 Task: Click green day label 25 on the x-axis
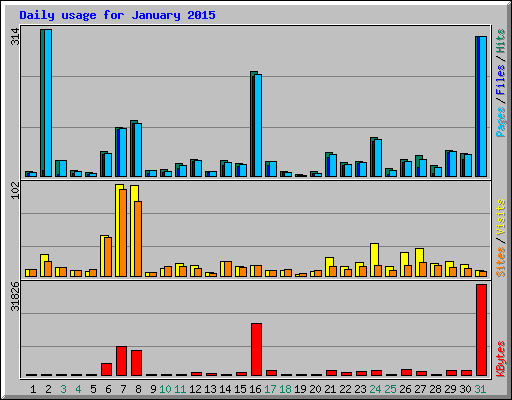390,389
